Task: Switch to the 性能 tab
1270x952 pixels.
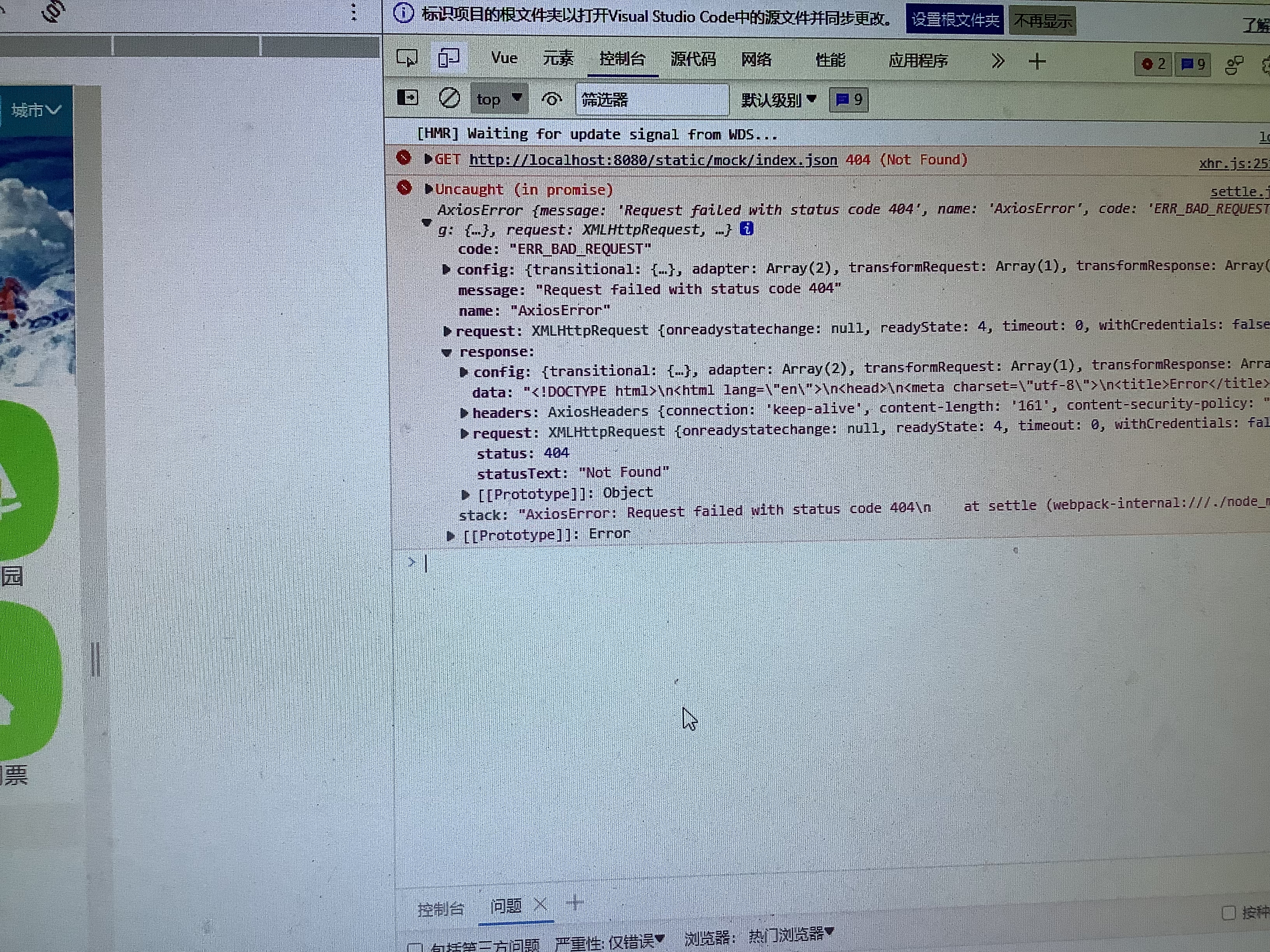Action: (830, 60)
